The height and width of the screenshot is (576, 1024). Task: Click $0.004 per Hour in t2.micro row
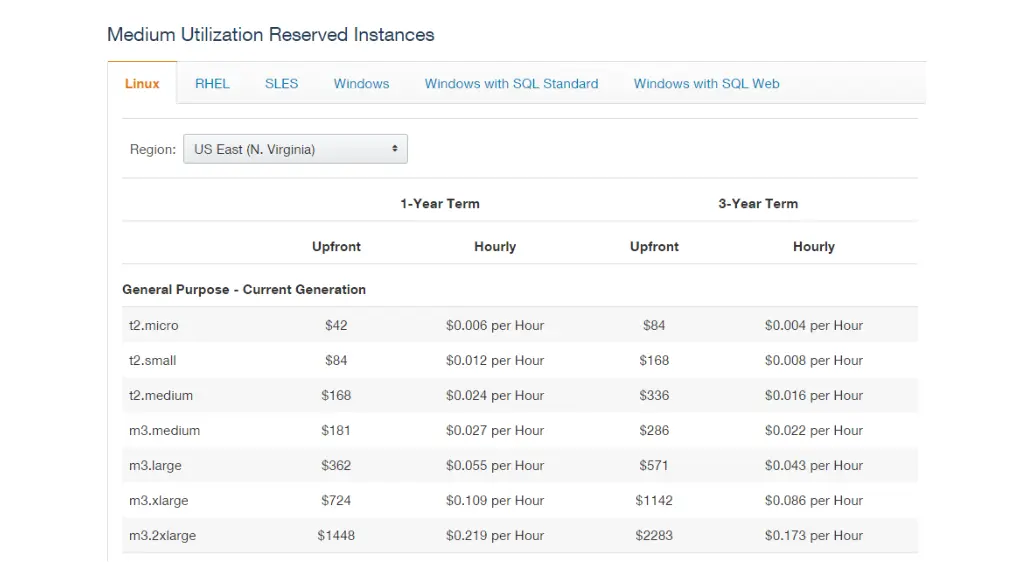[x=814, y=325]
